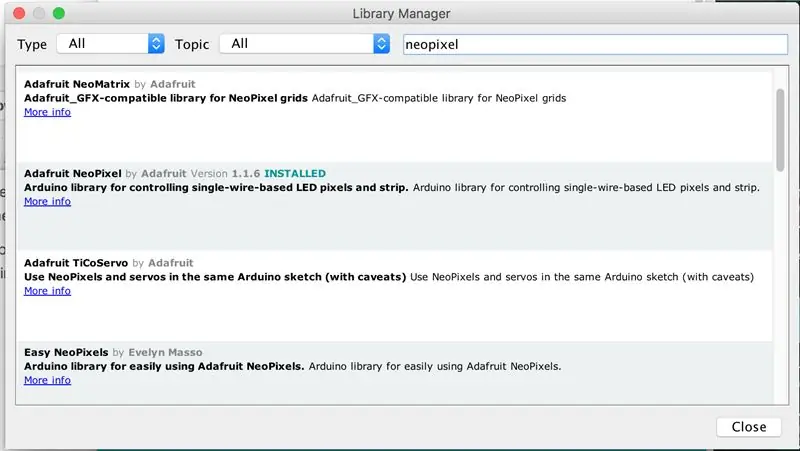Click the Library Manager title bar text
The height and width of the screenshot is (451, 800).
coord(402,14)
